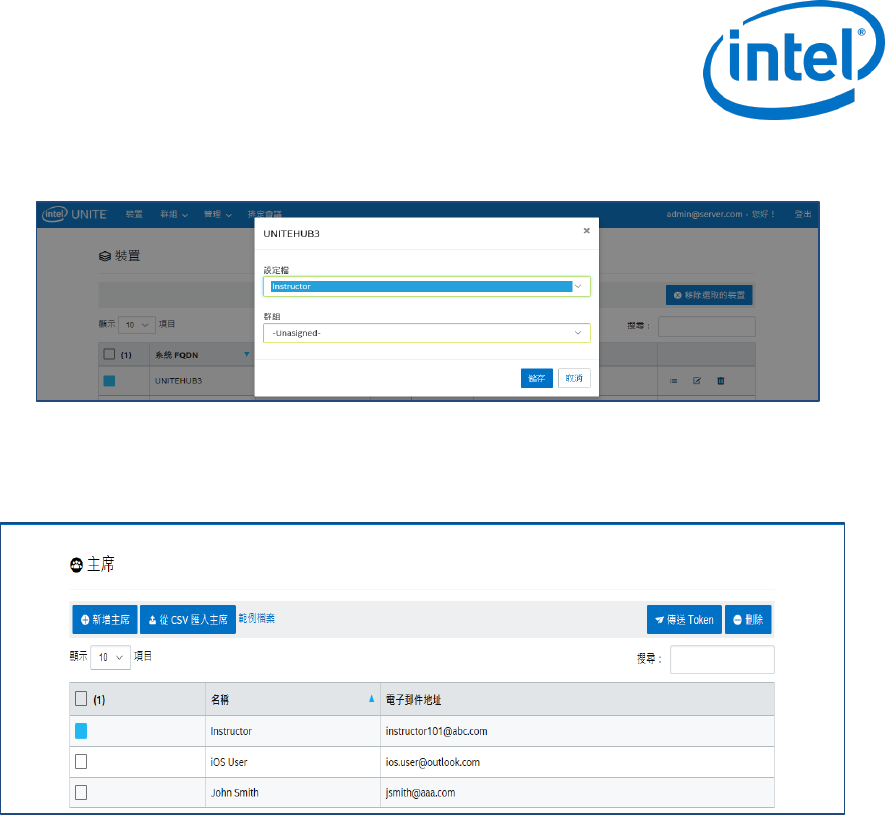Click the trash icon in the UNITEHUB3 row
This screenshot has height=815, width=885.
point(720,381)
